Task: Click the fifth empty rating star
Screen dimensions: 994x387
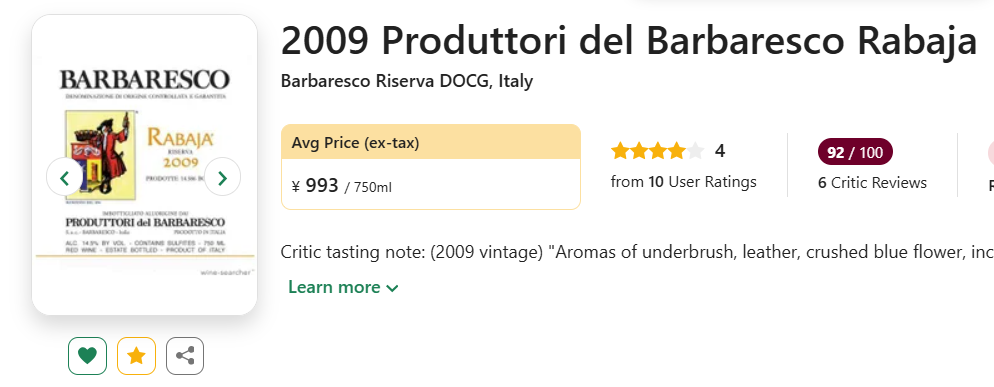Action: click(695, 151)
